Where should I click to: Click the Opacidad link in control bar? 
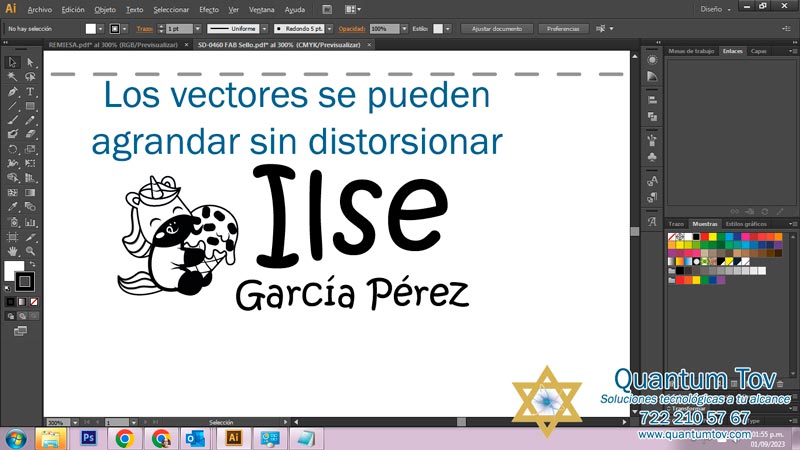[352, 29]
